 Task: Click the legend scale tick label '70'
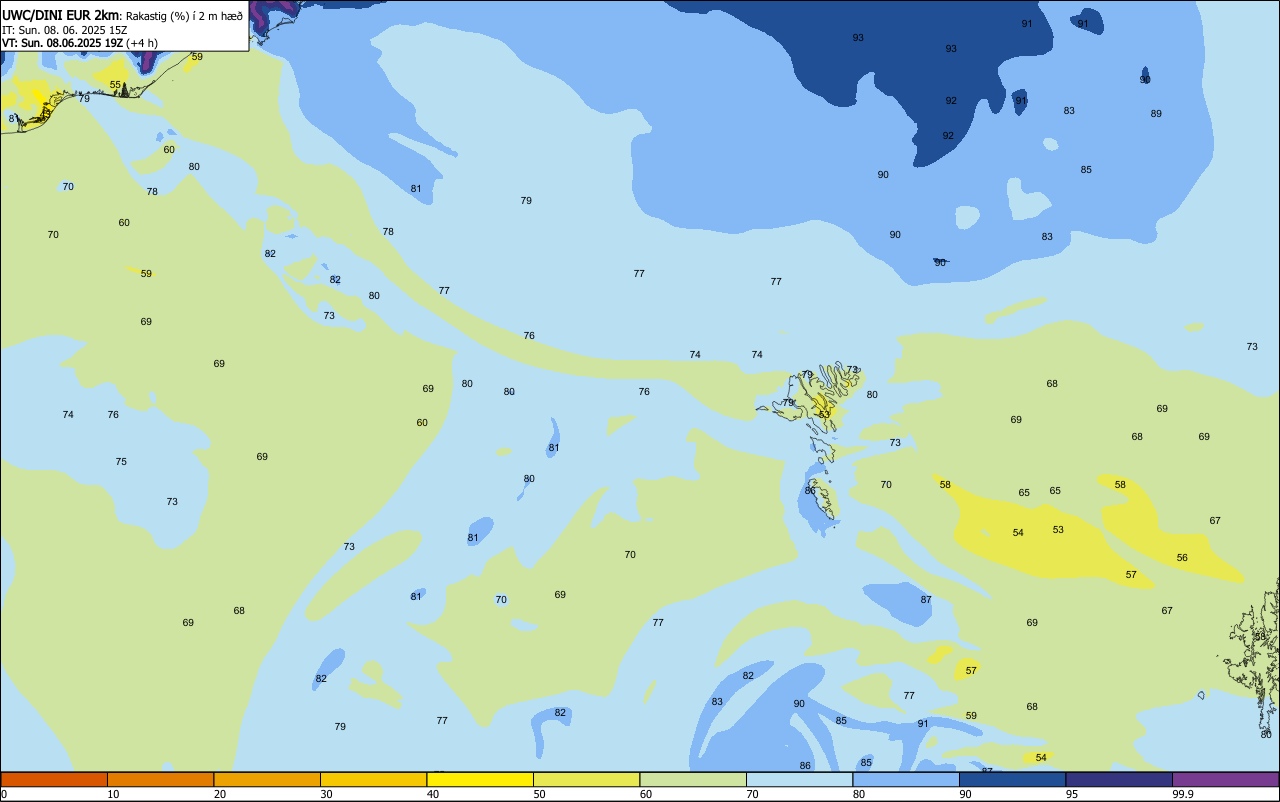[x=752, y=794]
